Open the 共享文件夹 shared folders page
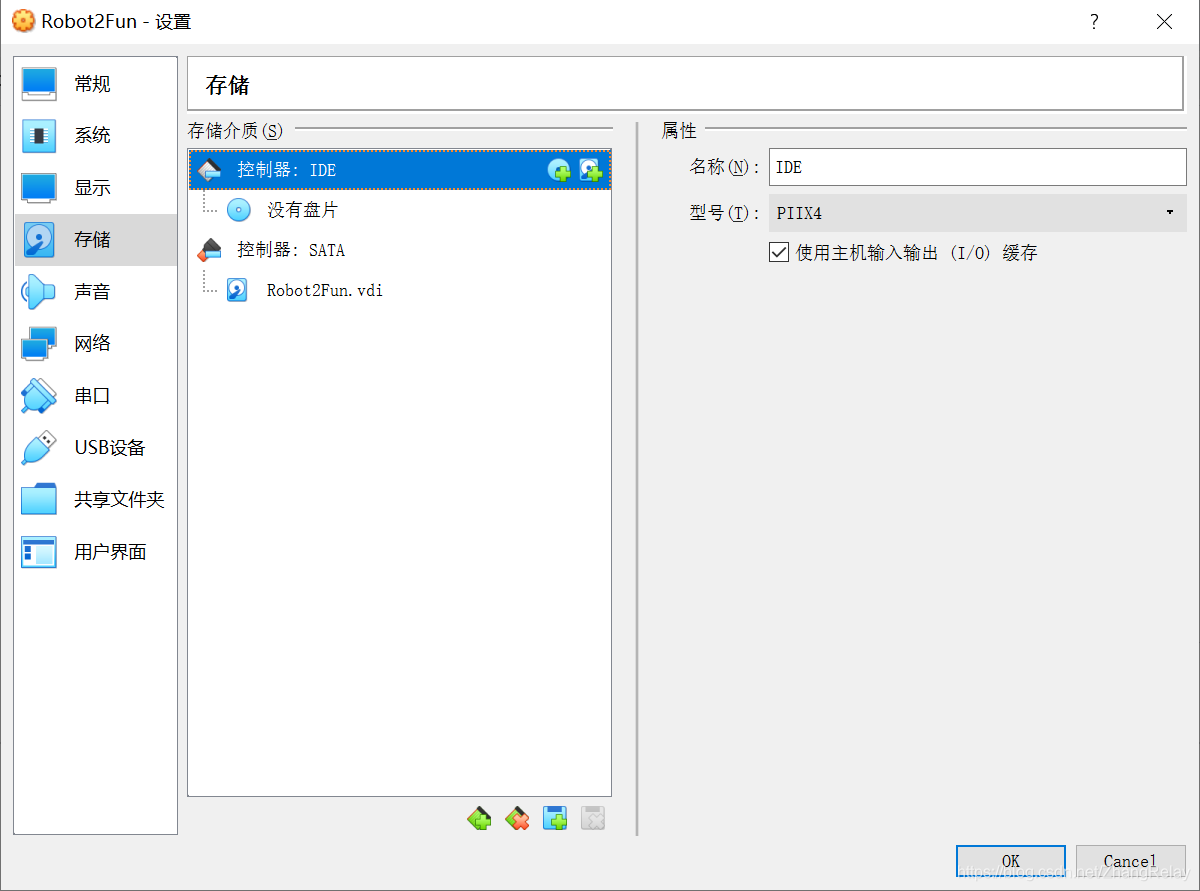 click(x=96, y=500)
